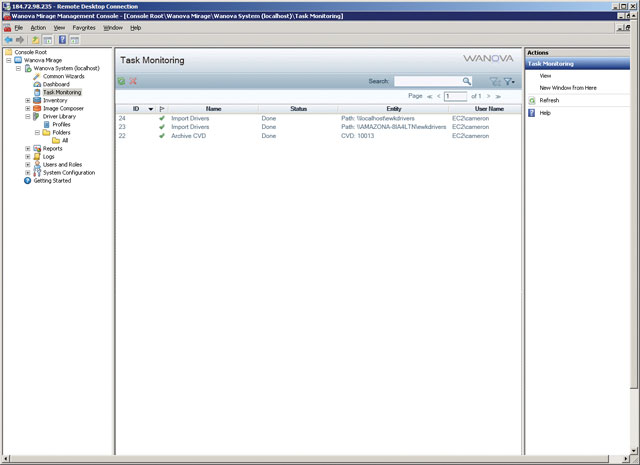Click the Reports tree icon

point(37,149)
